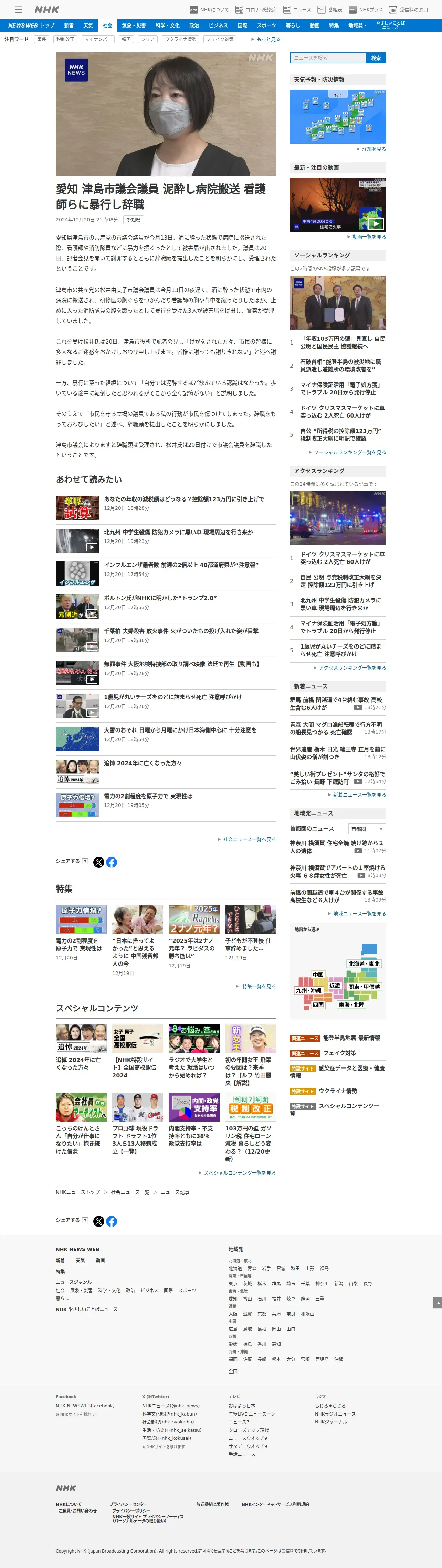Open the 番組表 header icon link

pyautogui.click(x=329, y=10)
